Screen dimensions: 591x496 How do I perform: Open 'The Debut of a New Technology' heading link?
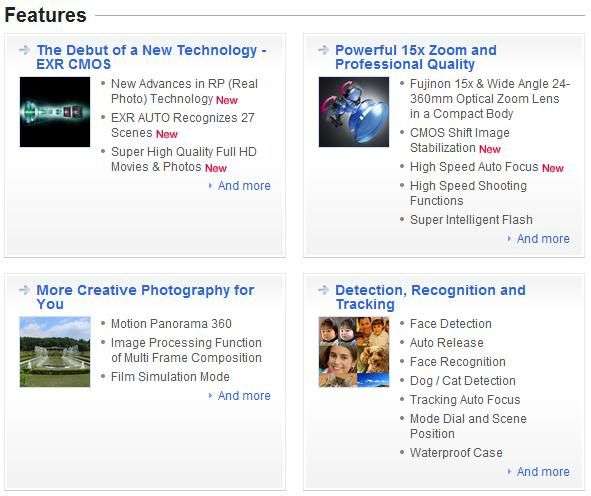coord(152,57)
